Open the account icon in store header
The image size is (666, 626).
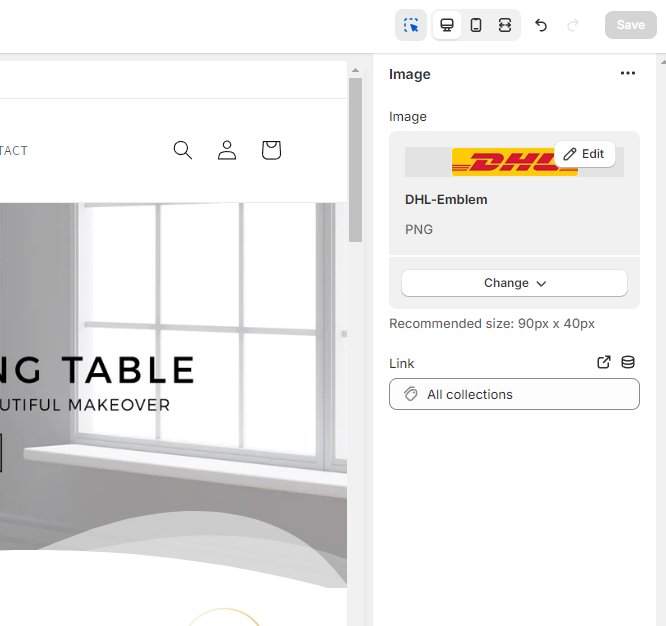[x=227, y=150]
